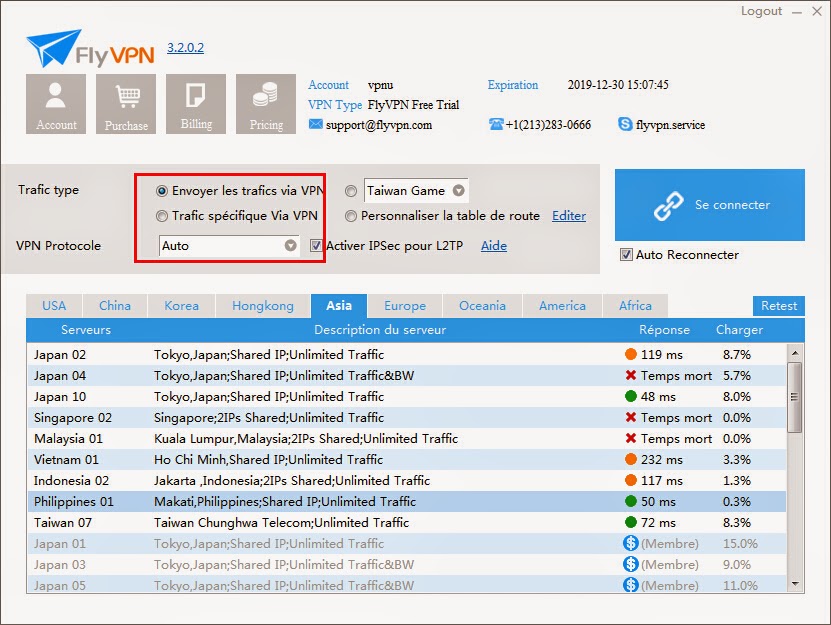This screenshot has width=831, height=625.
Task: Click the Se connecter button
Action: pyautogui.click(x=710, y=205)
